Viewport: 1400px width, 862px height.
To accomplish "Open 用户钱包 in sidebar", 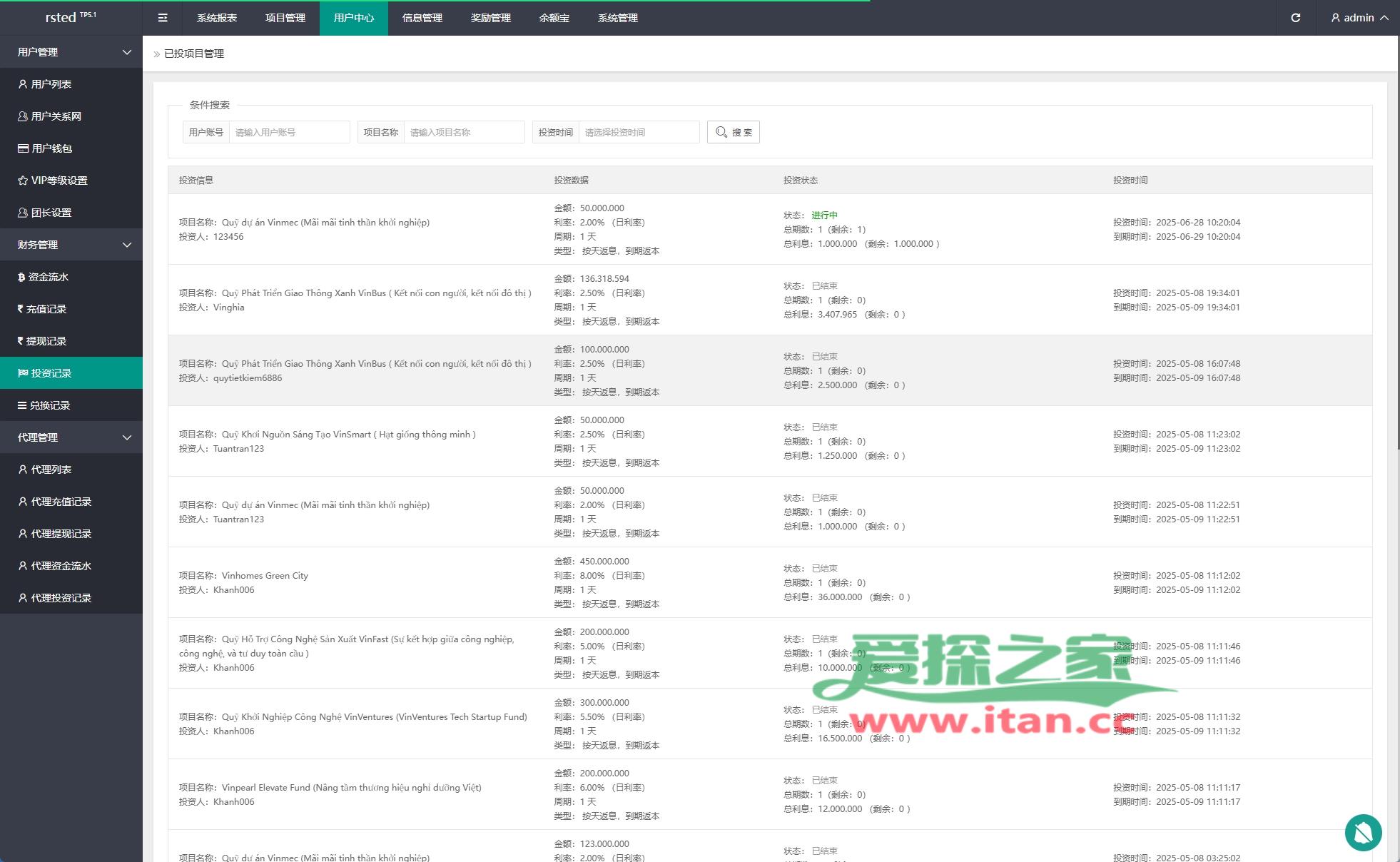I will pyautogui.click(x=71, y=148).
